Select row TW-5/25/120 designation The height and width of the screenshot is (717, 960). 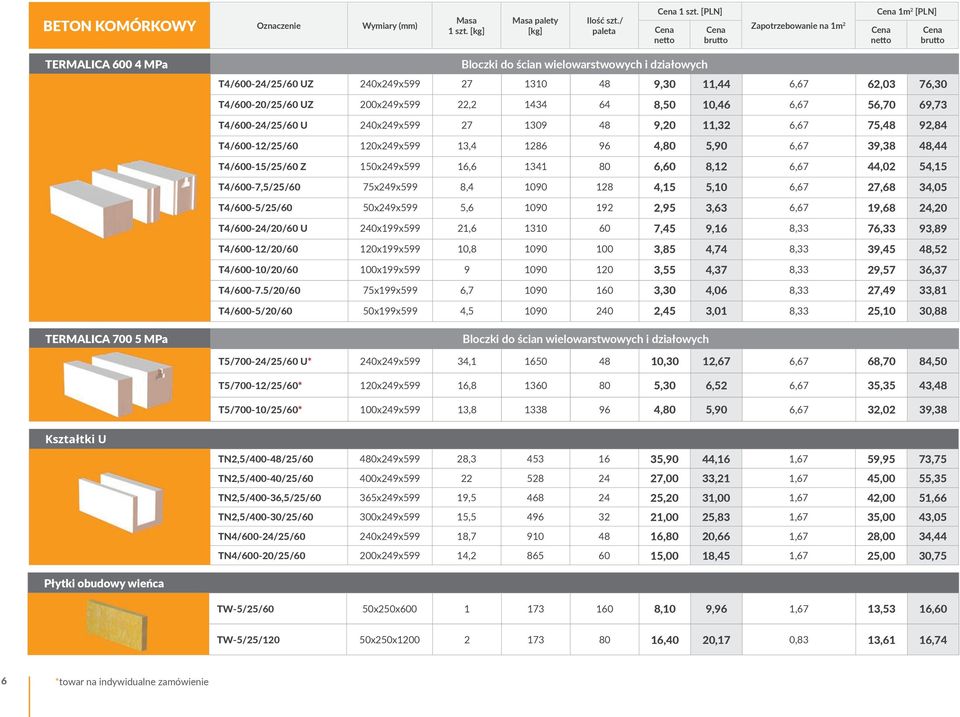(x=248, y=640)
